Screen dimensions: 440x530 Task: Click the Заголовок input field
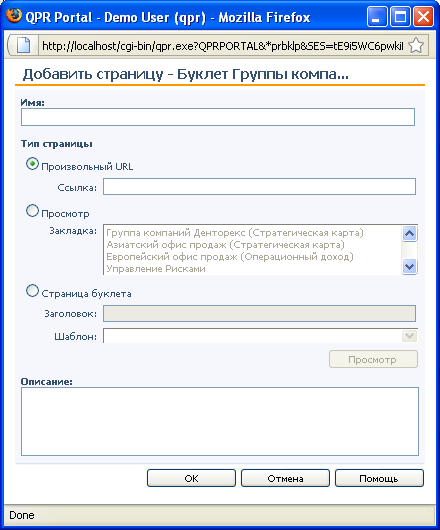tap(259, 313)
